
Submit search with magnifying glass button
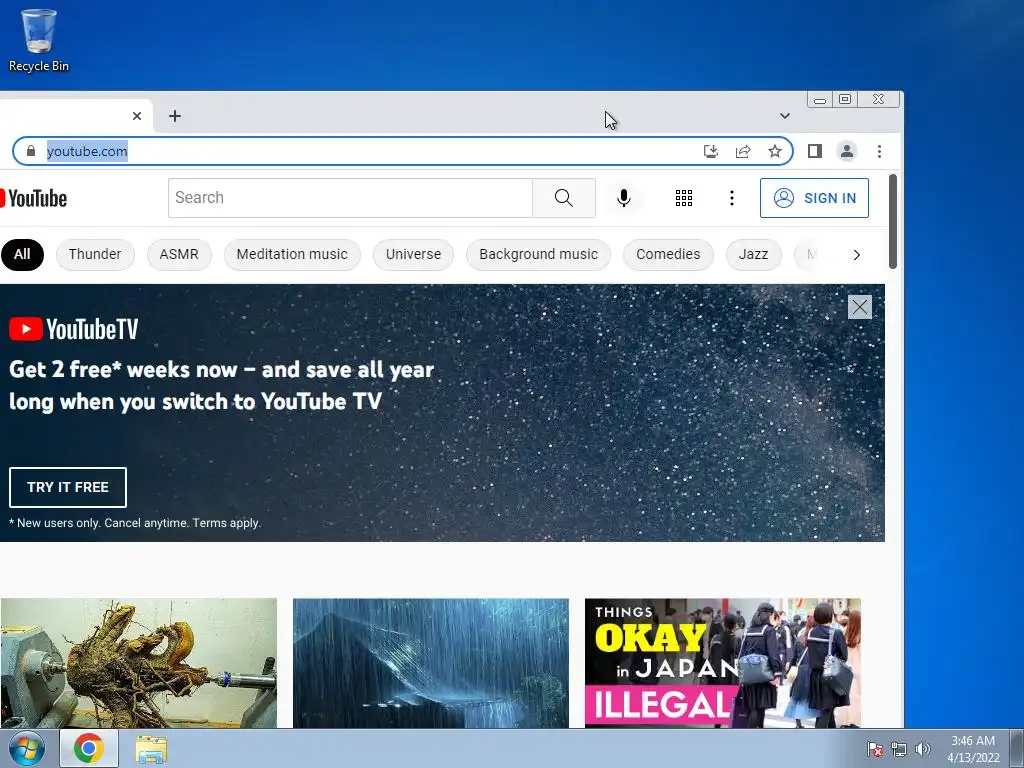[564, 198]
